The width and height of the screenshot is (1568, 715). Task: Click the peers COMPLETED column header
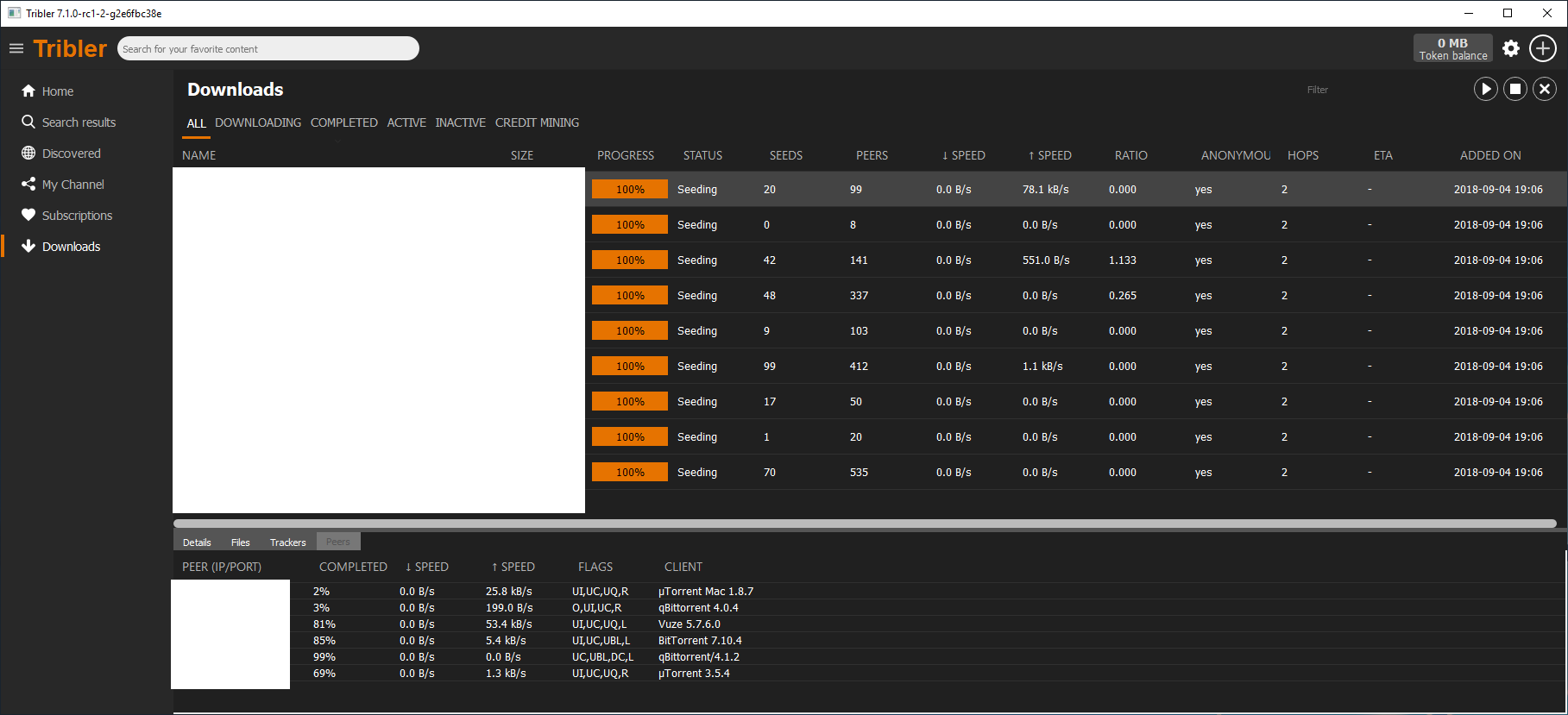click(353, 567)
